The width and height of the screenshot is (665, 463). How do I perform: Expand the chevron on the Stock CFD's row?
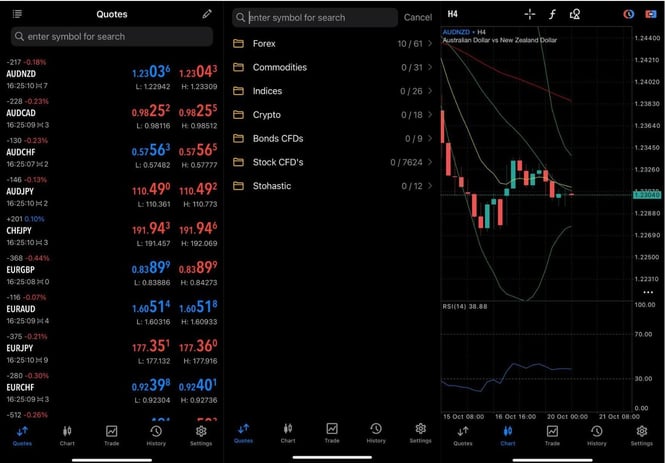click(x=430, y=162)
